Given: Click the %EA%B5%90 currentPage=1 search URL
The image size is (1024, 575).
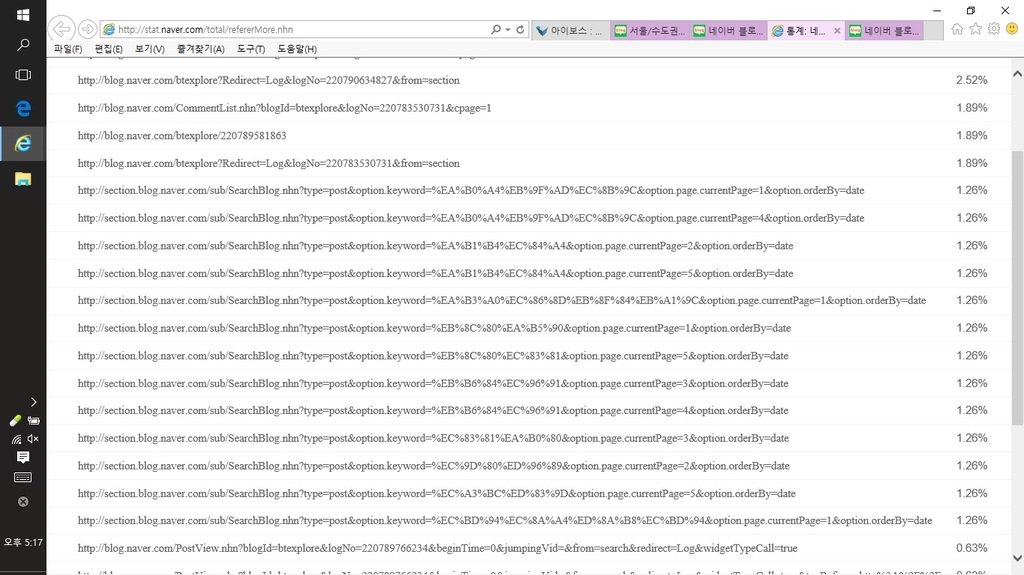Looking at the screenshot, I should [434, 328].
